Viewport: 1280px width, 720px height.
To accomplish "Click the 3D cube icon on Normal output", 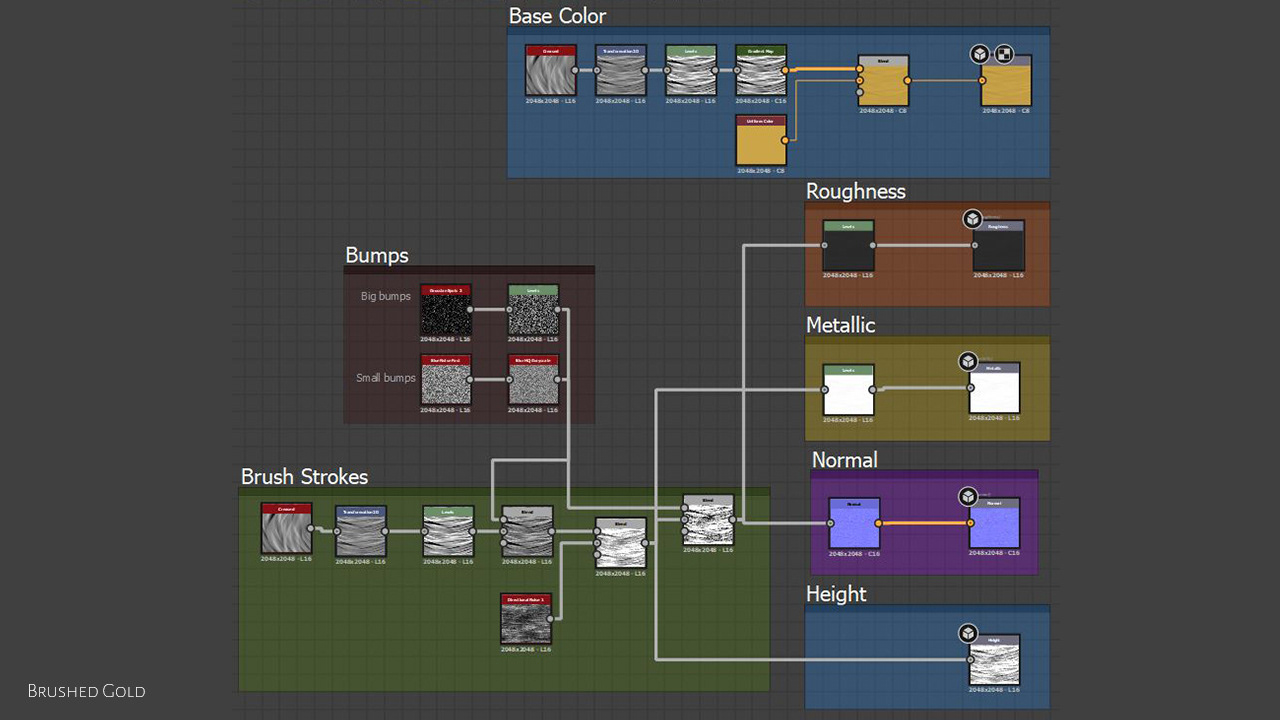I will (x=968, y=496).
